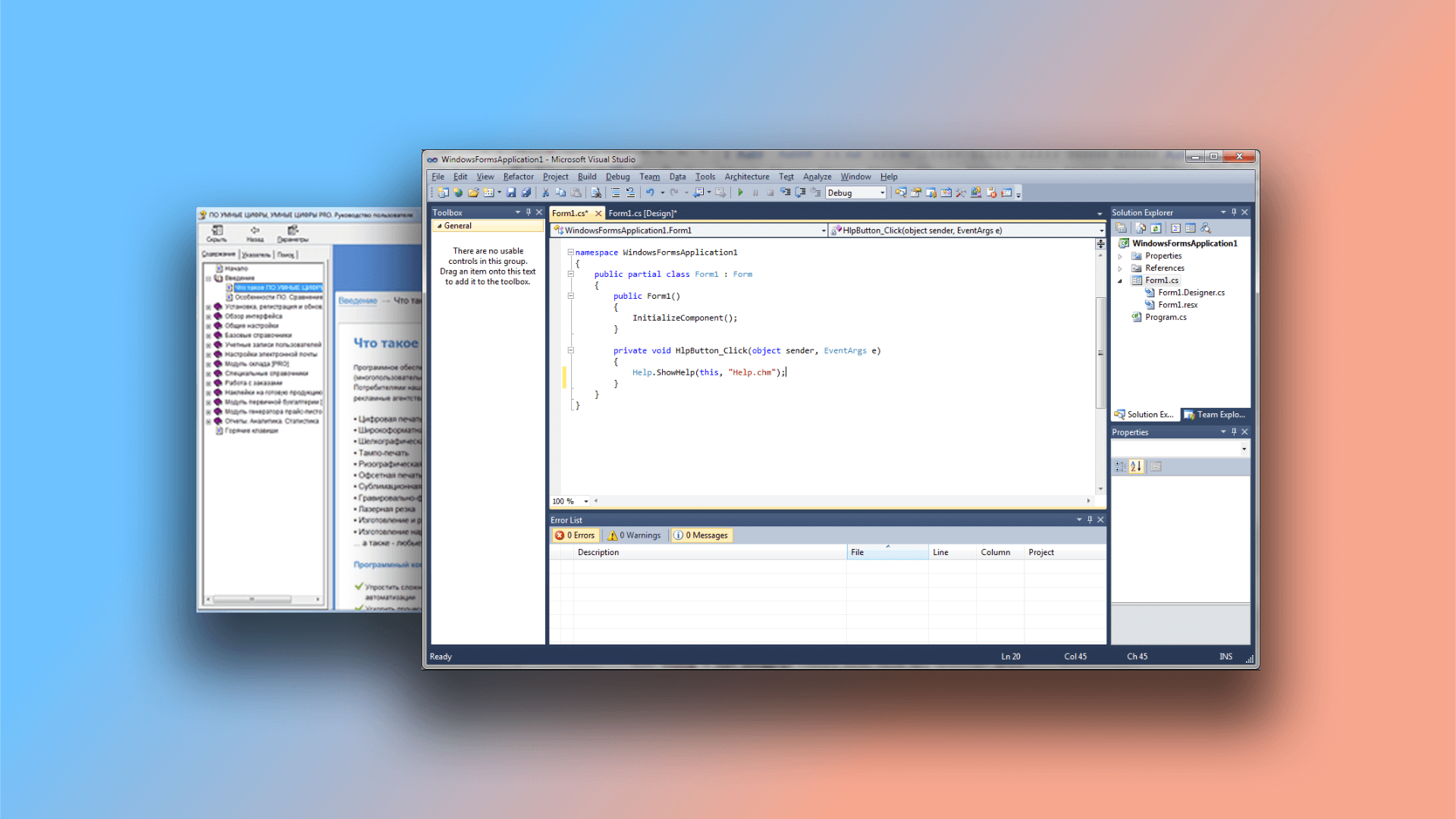Viewport: 1456px width, 819px height.
Task: Click the Start Debugging play icon
Action: 740,193
